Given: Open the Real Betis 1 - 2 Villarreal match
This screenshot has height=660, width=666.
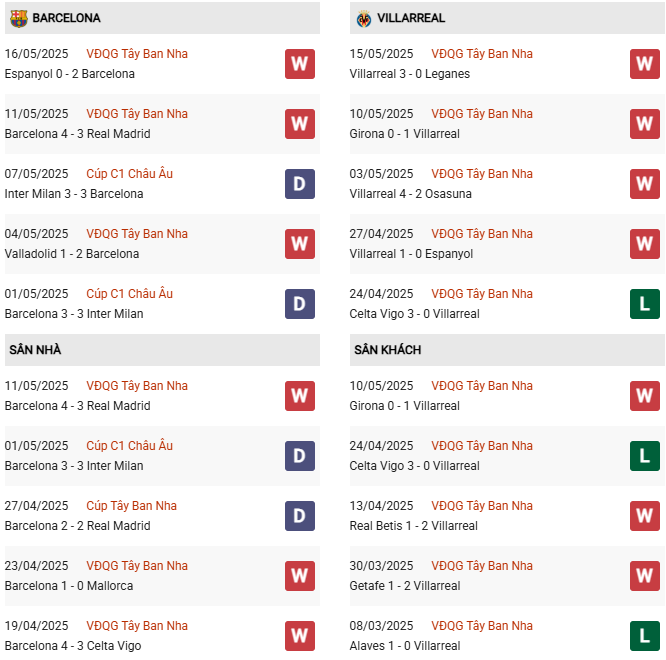Looking at the screenshot, I should [x=414, y=526].
